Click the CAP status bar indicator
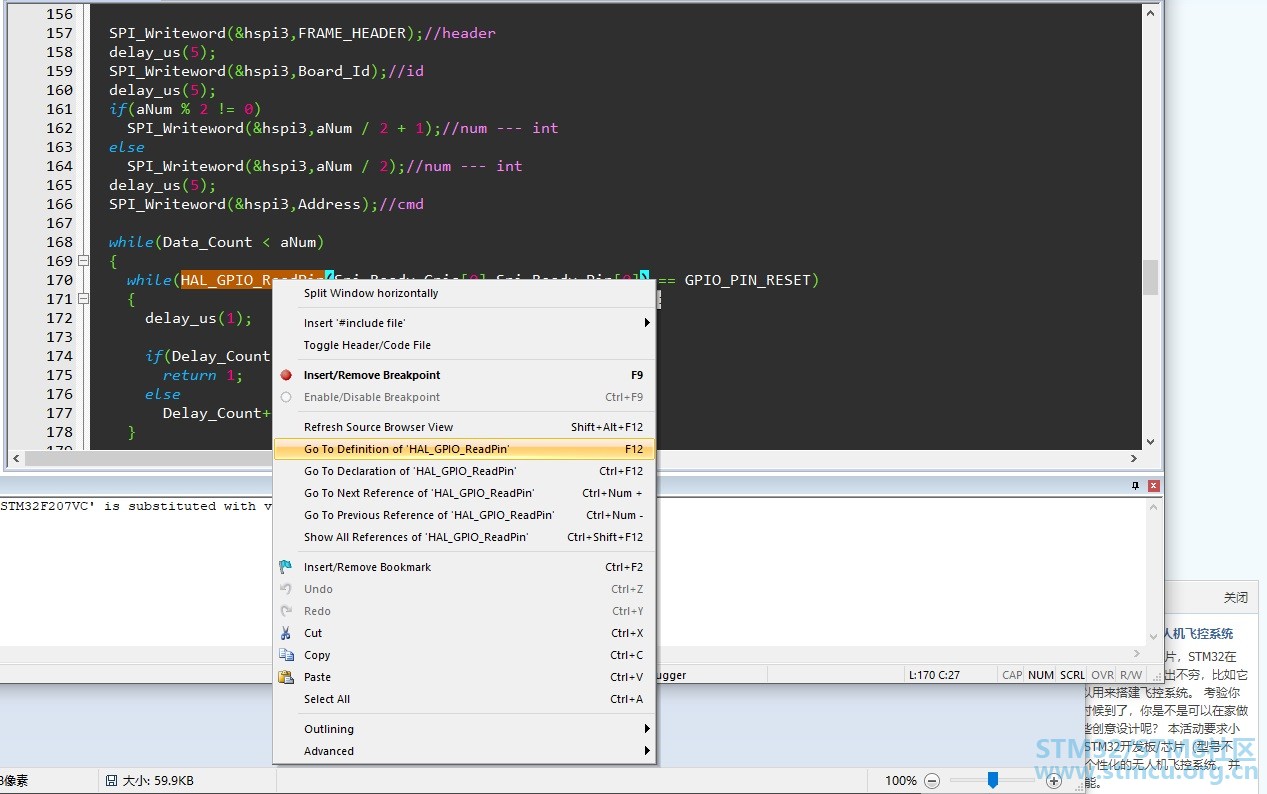The width and height of the screenshot is (1267, 794). coord(1012,675)
